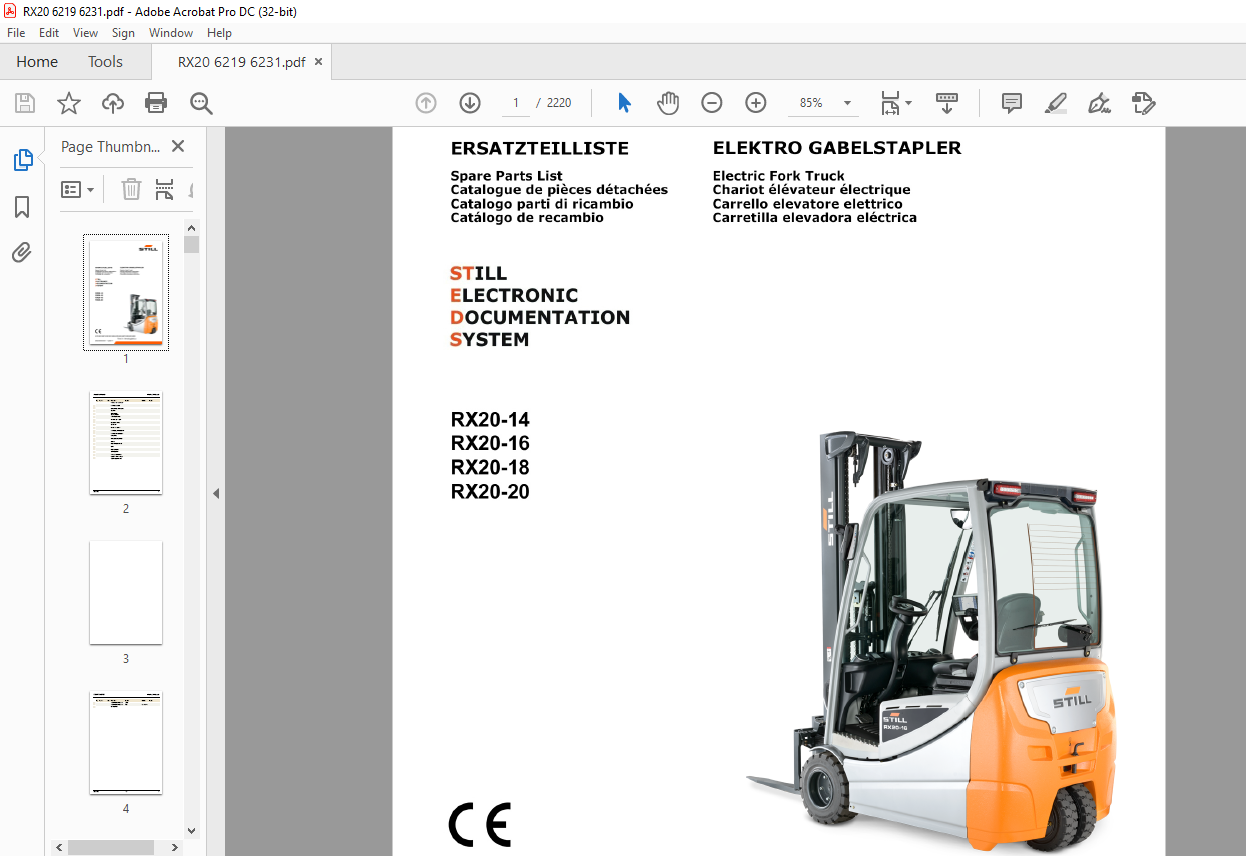Open the Find text magnifier tool
Screen dimensions: 1246x856
tap(201, 103)
